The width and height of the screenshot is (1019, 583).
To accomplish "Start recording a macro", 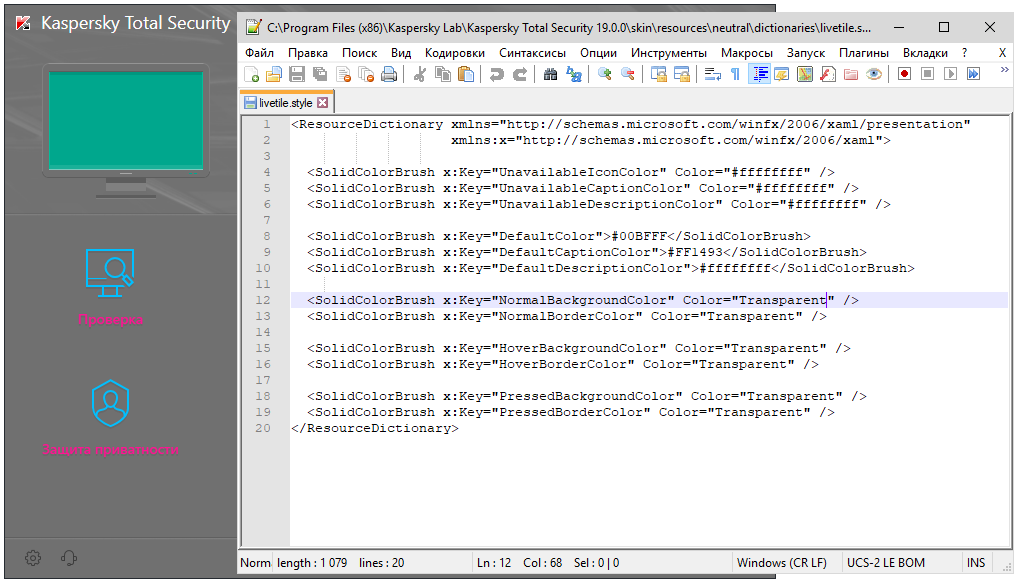I will click(904, 74).
